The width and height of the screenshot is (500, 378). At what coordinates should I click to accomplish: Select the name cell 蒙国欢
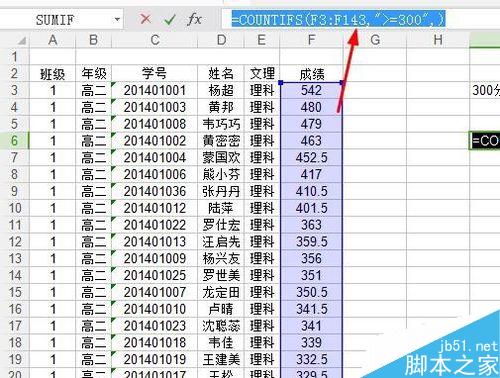(x=221, y=157)
